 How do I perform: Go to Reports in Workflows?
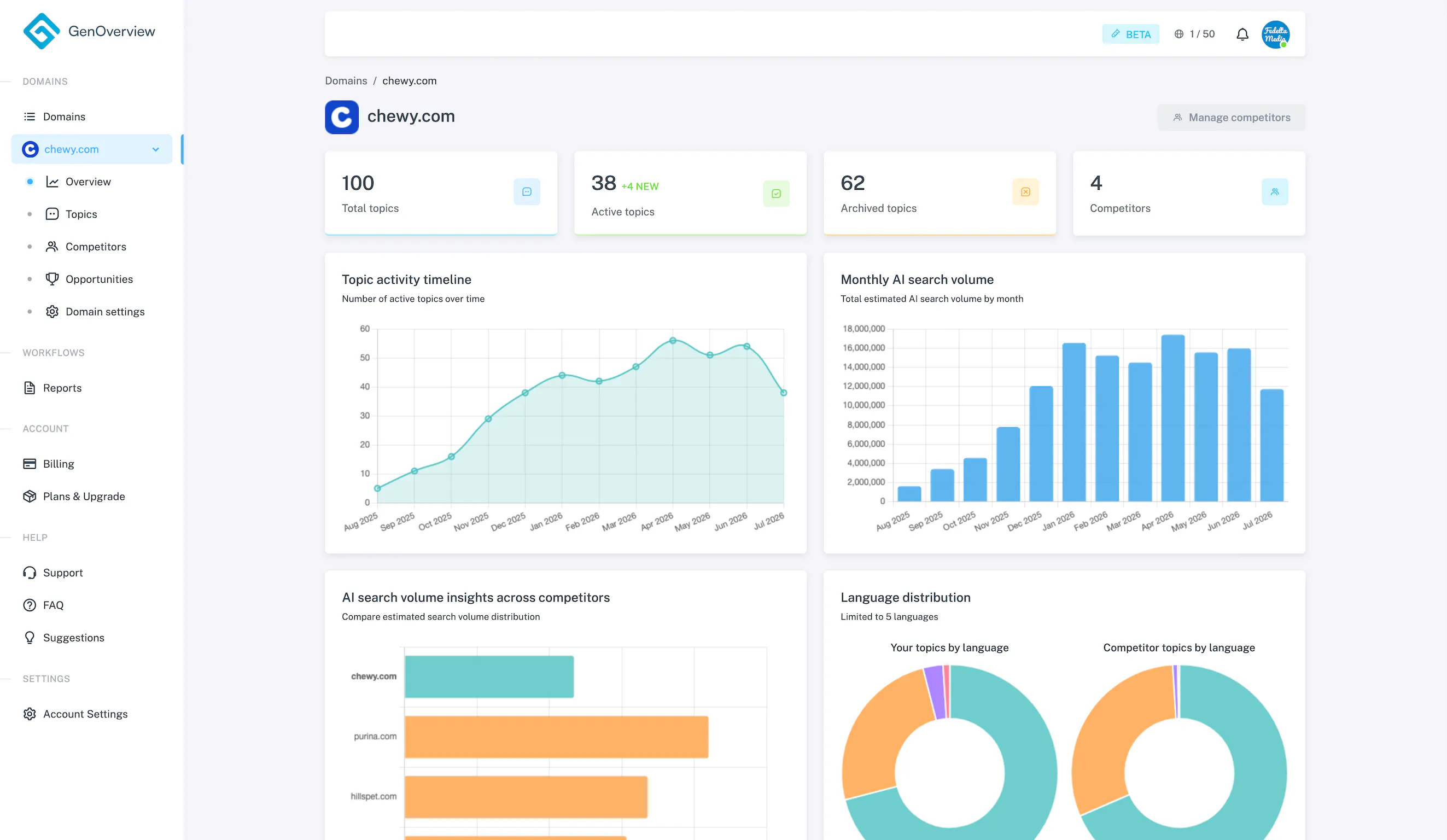click(x=62, y=388)
